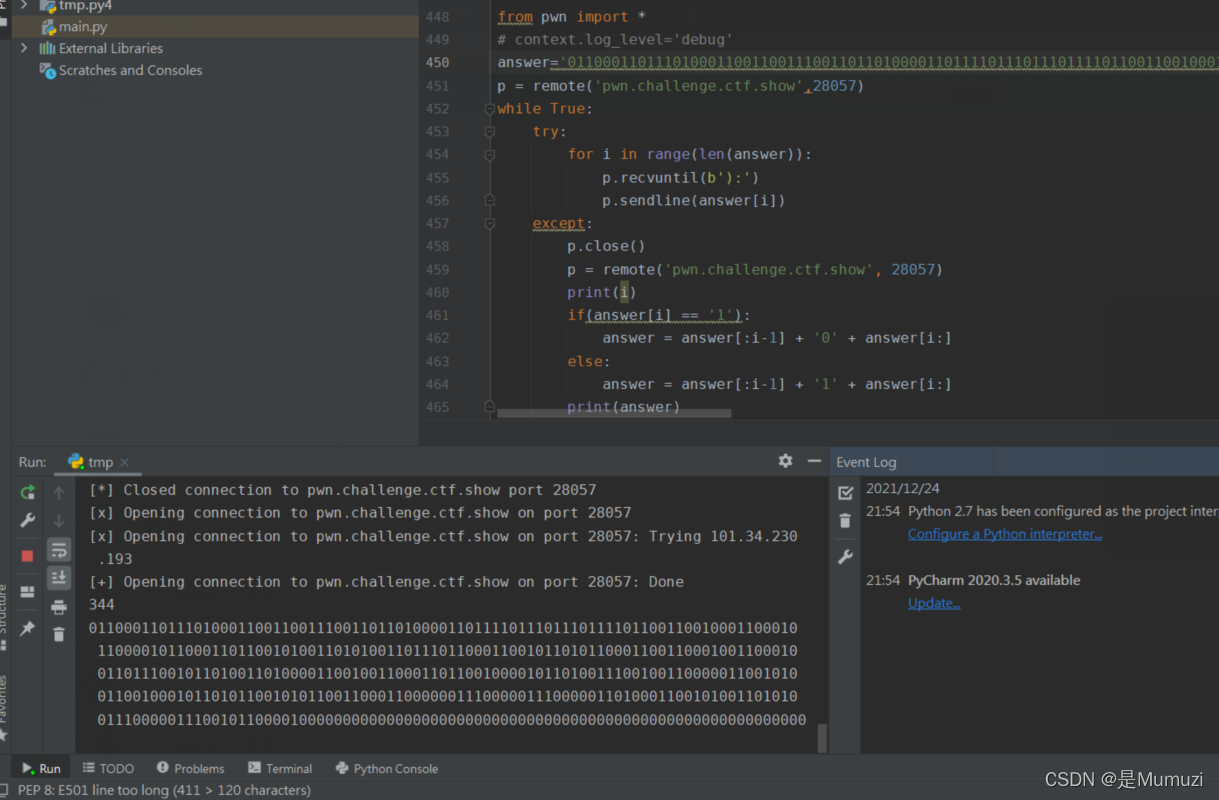Toggle tool window quick access icon
This screenshot has width=1219, height=800.
[6, 790]
